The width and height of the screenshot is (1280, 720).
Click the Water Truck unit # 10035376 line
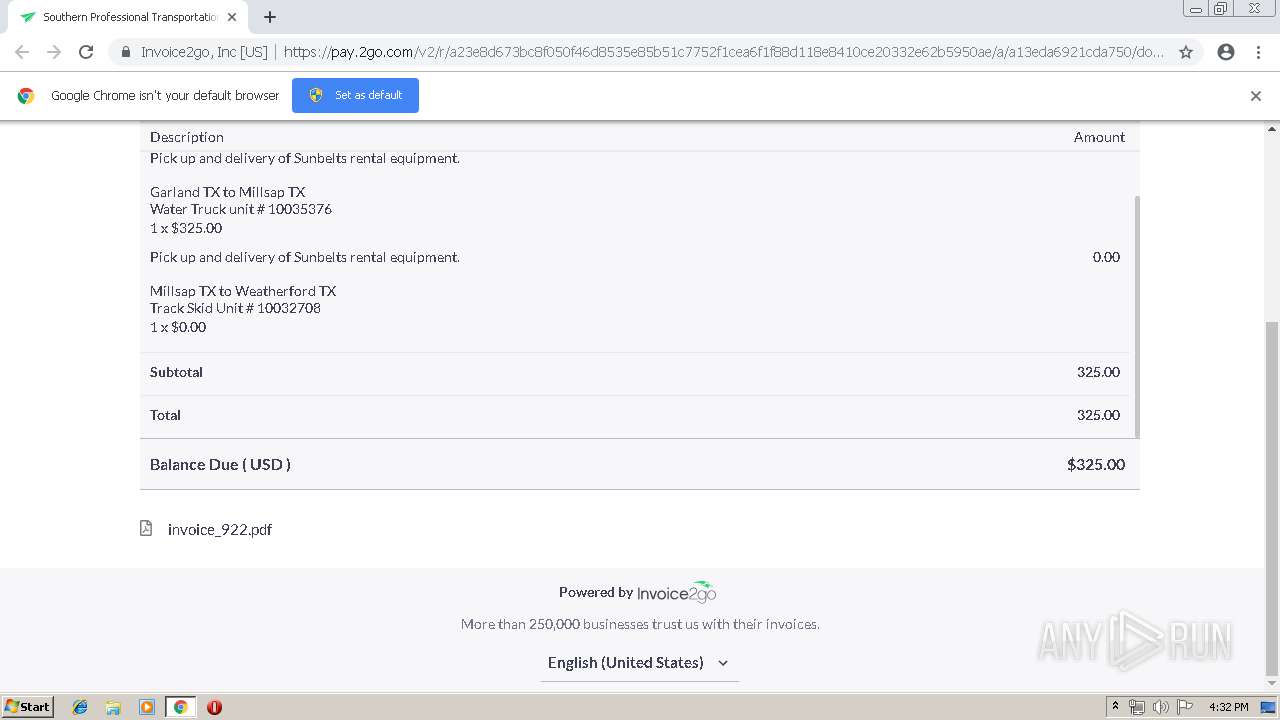point(241,209)
